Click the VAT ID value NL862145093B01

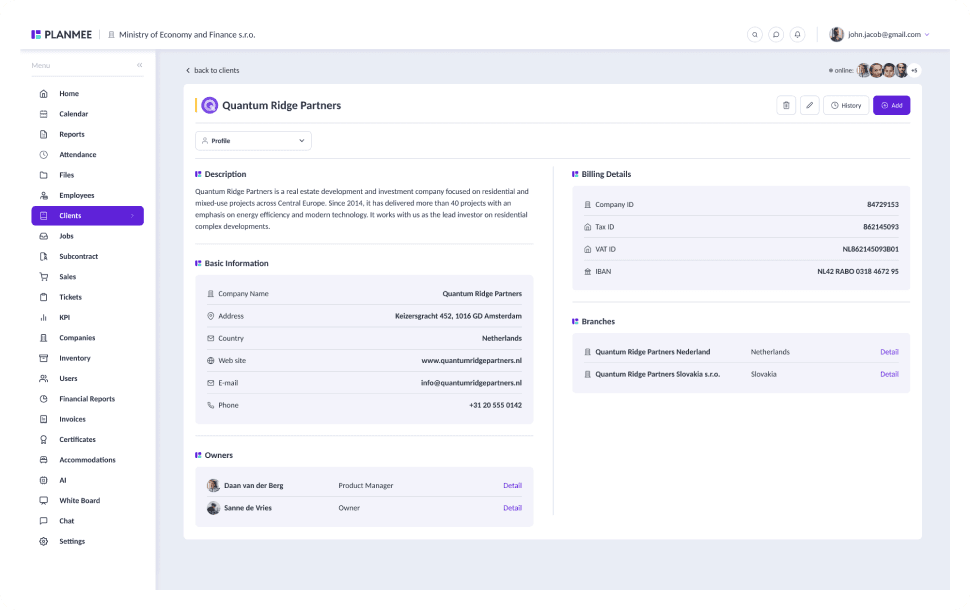pos(870,249)
